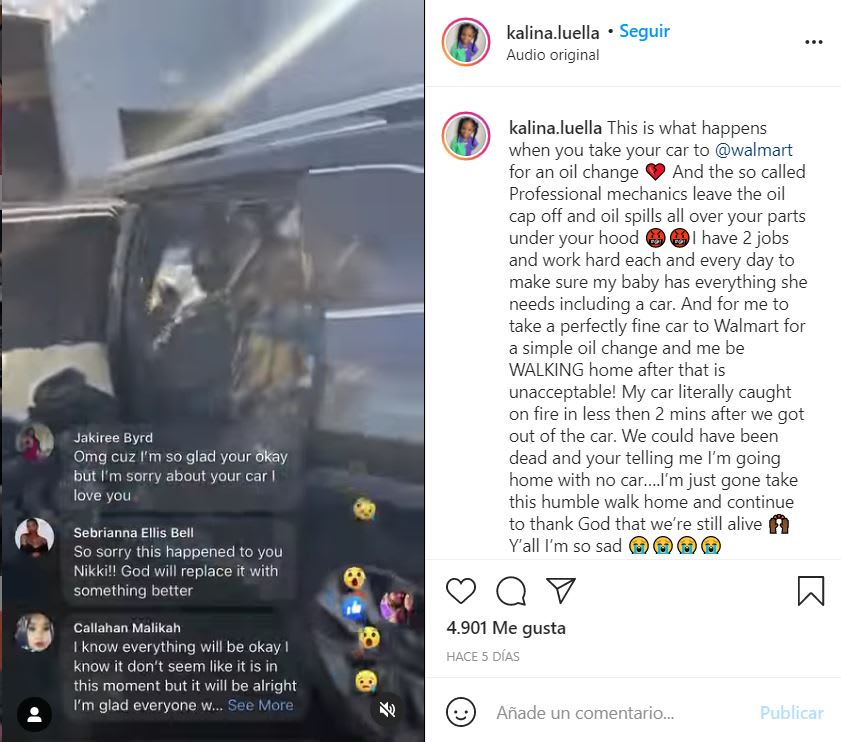Expand comment with See More link
This screenshot has height=742, width=841.
click(260, 705)
